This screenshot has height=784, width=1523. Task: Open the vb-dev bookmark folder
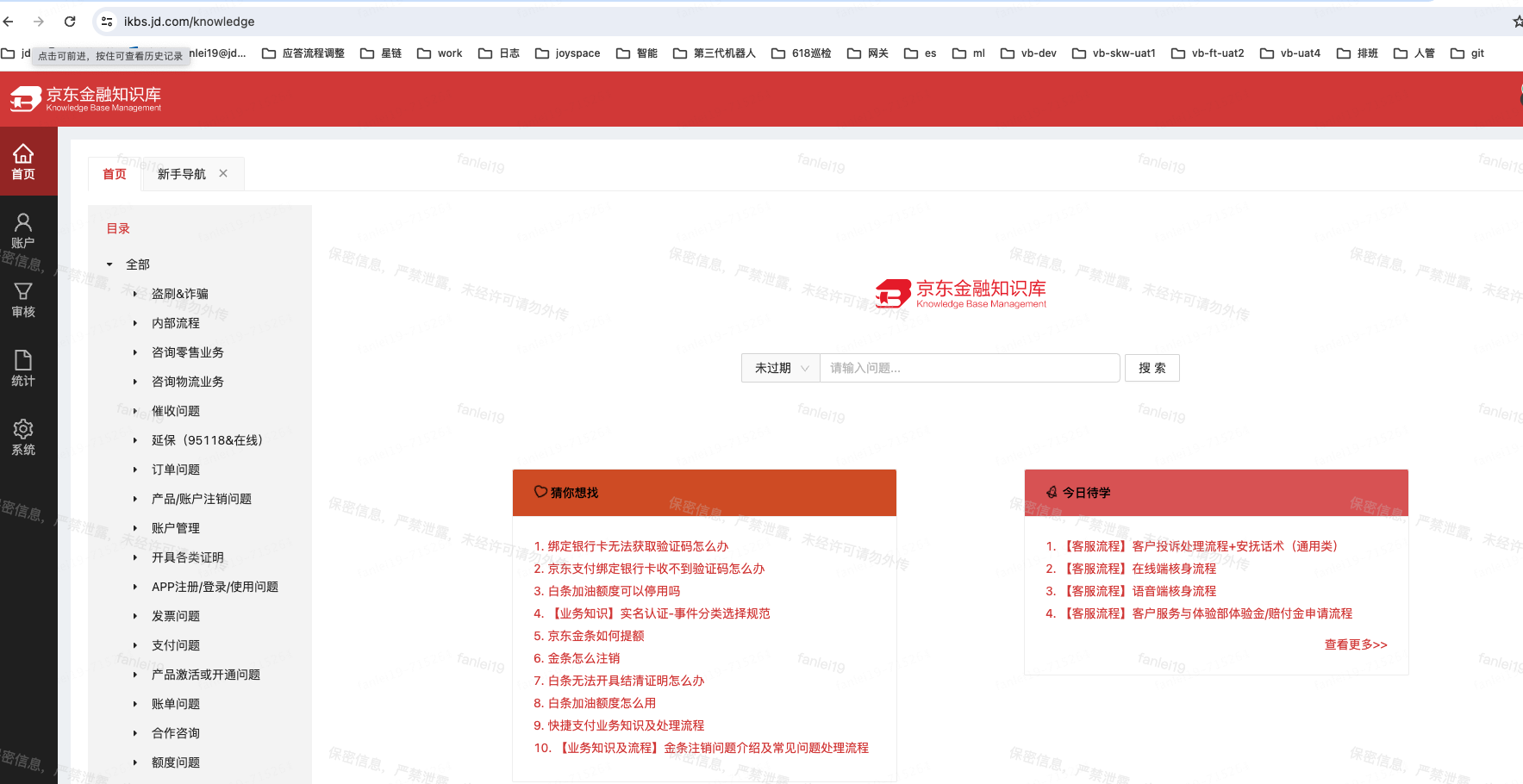tap(1028, 53)
